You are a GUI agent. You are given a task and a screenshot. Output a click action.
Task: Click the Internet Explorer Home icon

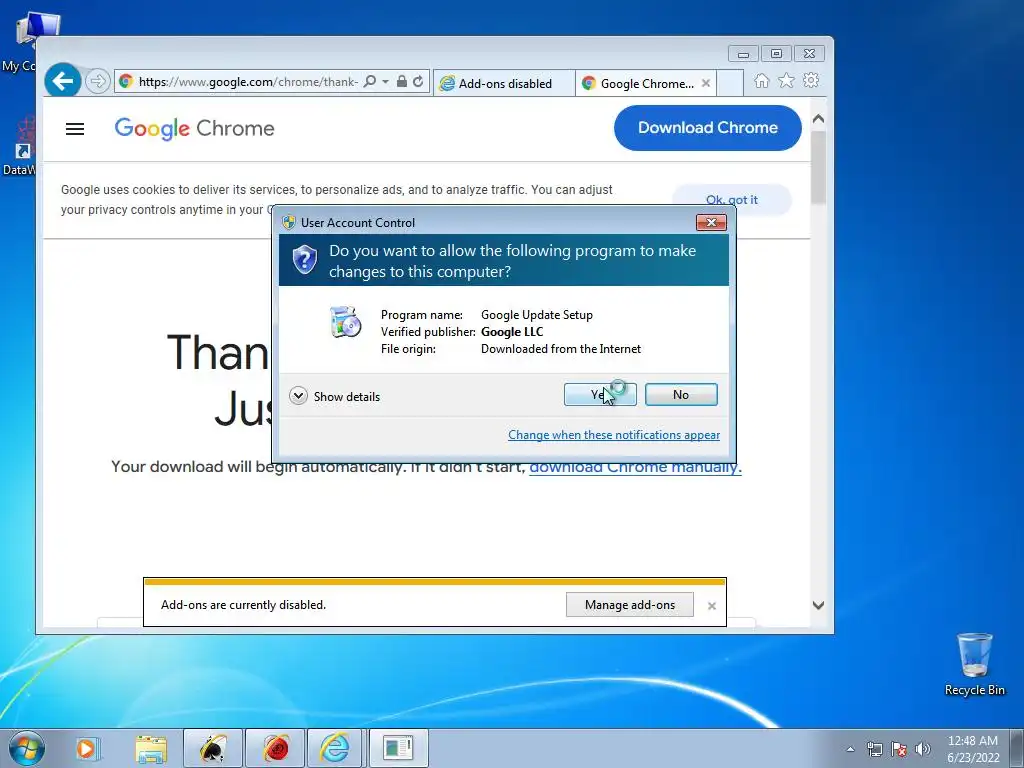click(761, 80)
